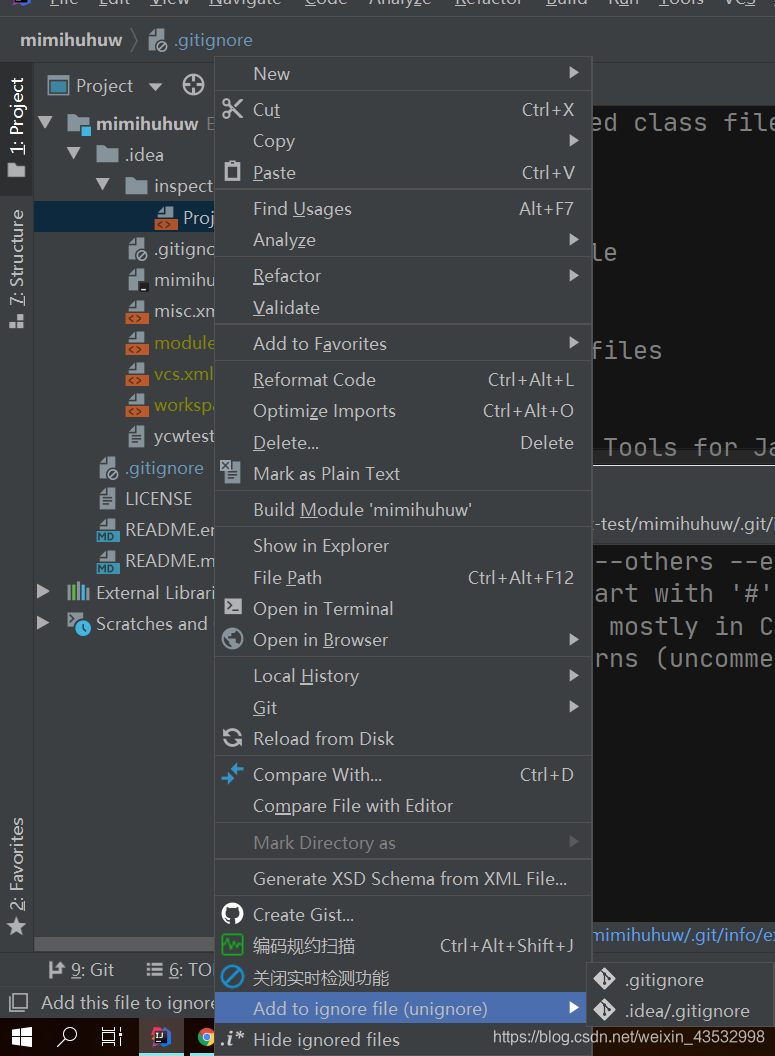Open the Refactor submenu

pyautogui.click(x=403, y=275)
